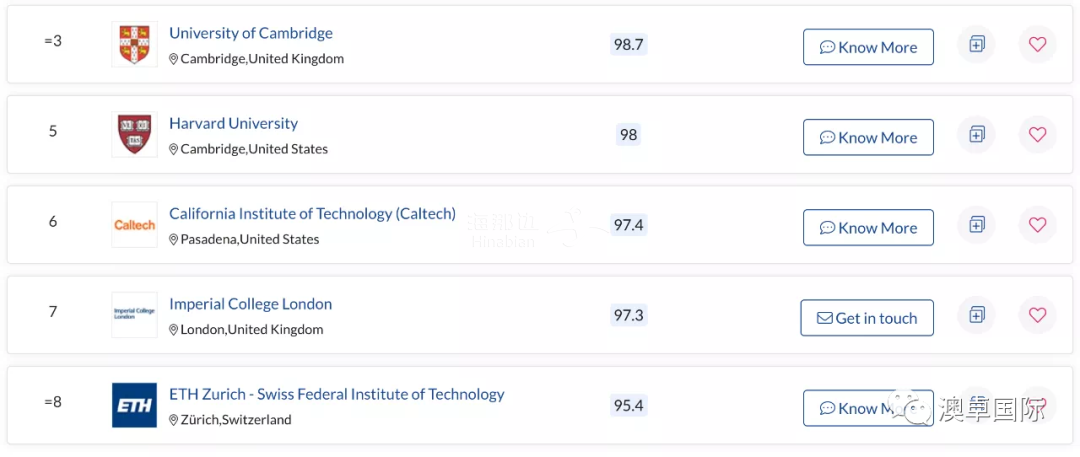The height and width of the screenshot is (457, 1080).
Task: Click compare icon in Caltech row
Action: tap(976, 225)
